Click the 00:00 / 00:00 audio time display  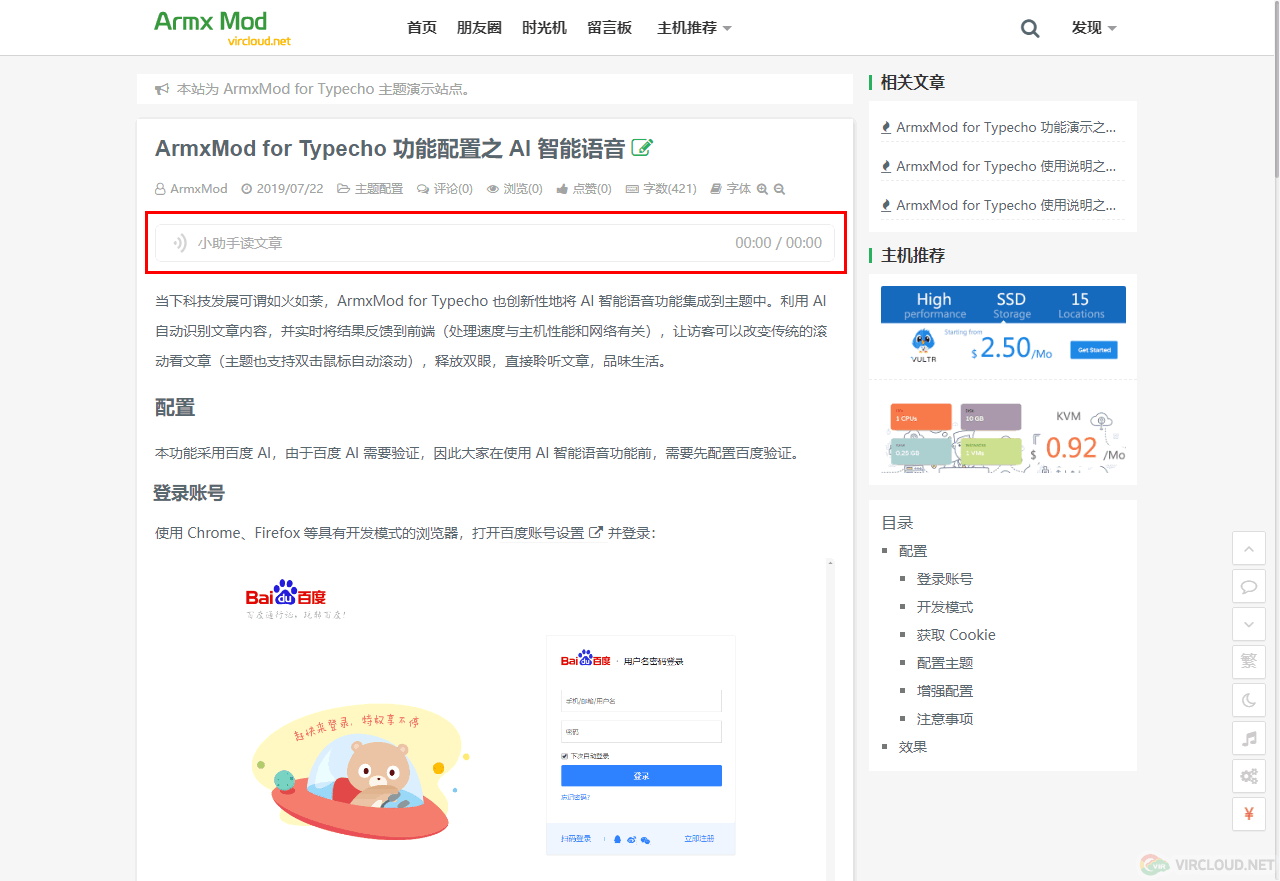click(x=779, y=243)
